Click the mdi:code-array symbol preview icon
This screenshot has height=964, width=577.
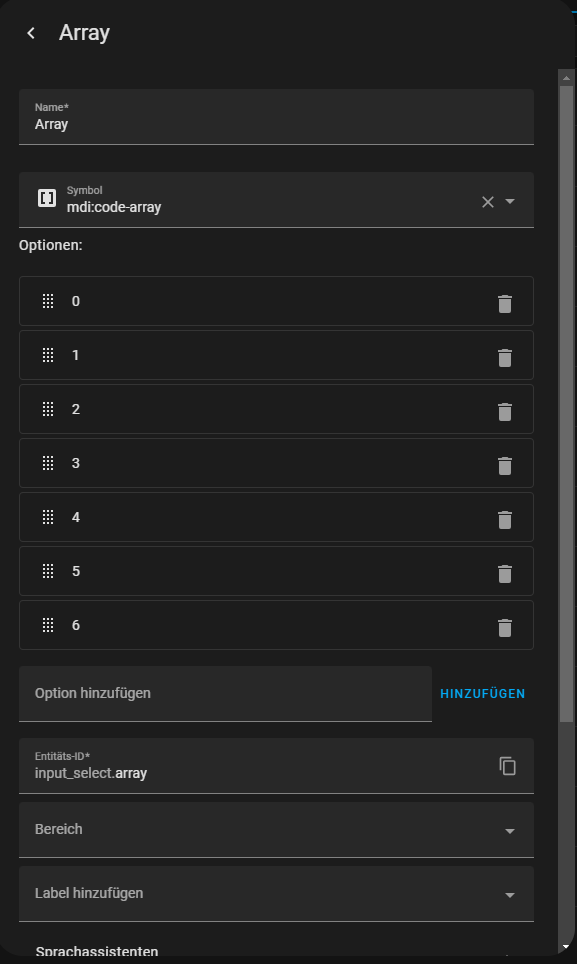47,198
